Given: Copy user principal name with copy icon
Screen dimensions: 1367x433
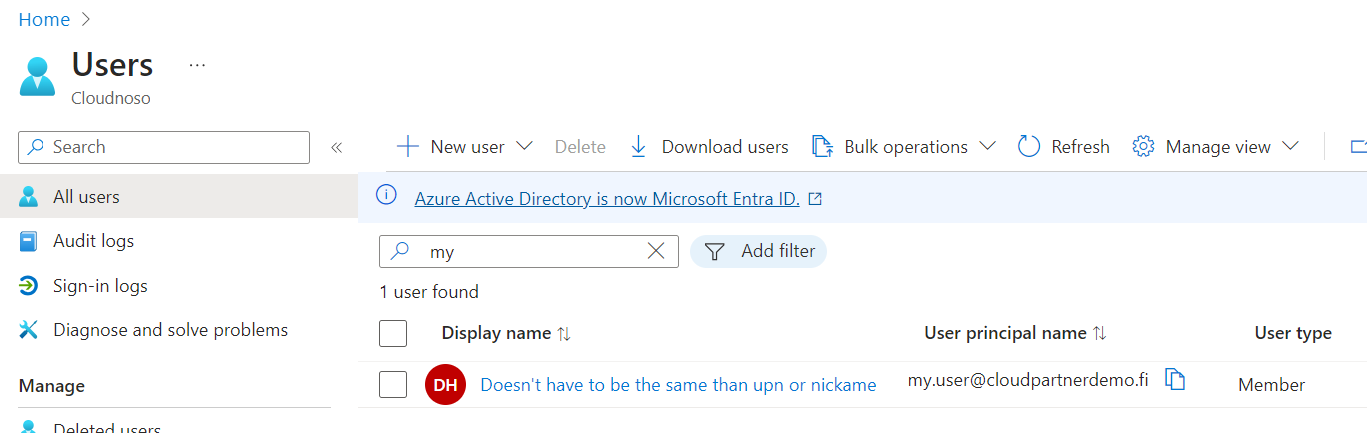Looking at the screenshot, I should click(x=1176, y=380).
